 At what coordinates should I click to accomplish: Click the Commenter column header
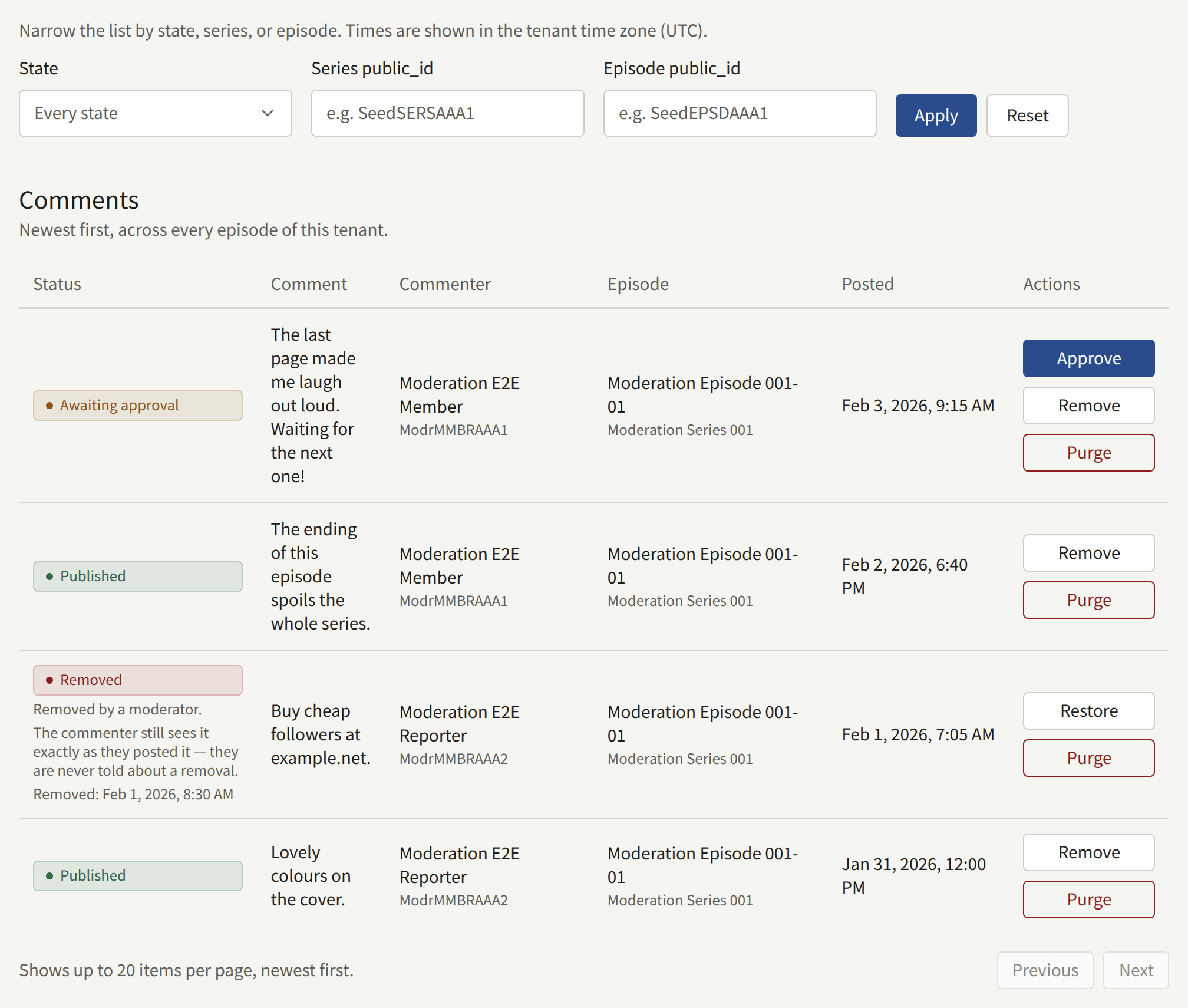coord(445,284)
